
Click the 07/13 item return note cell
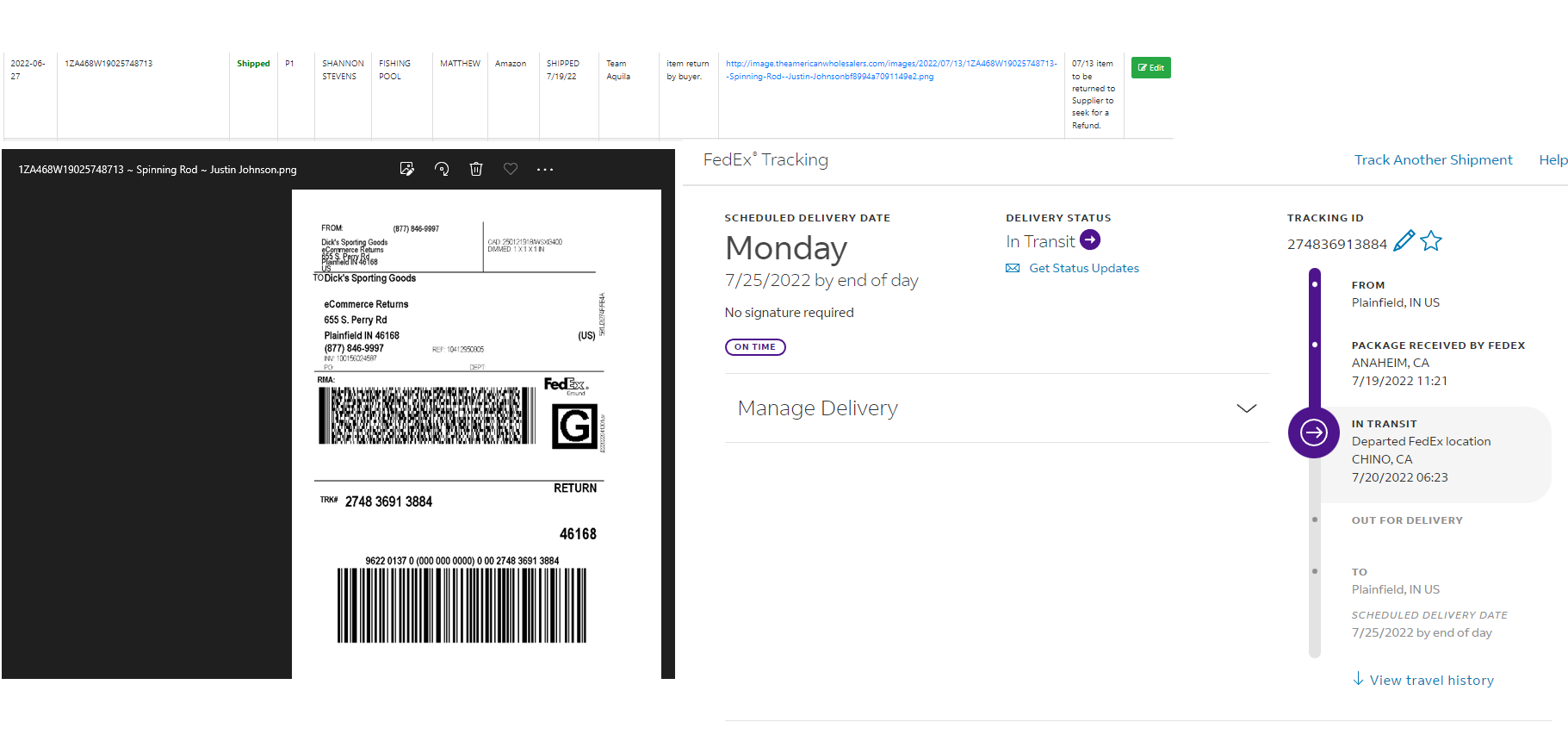coord(1094,95)
